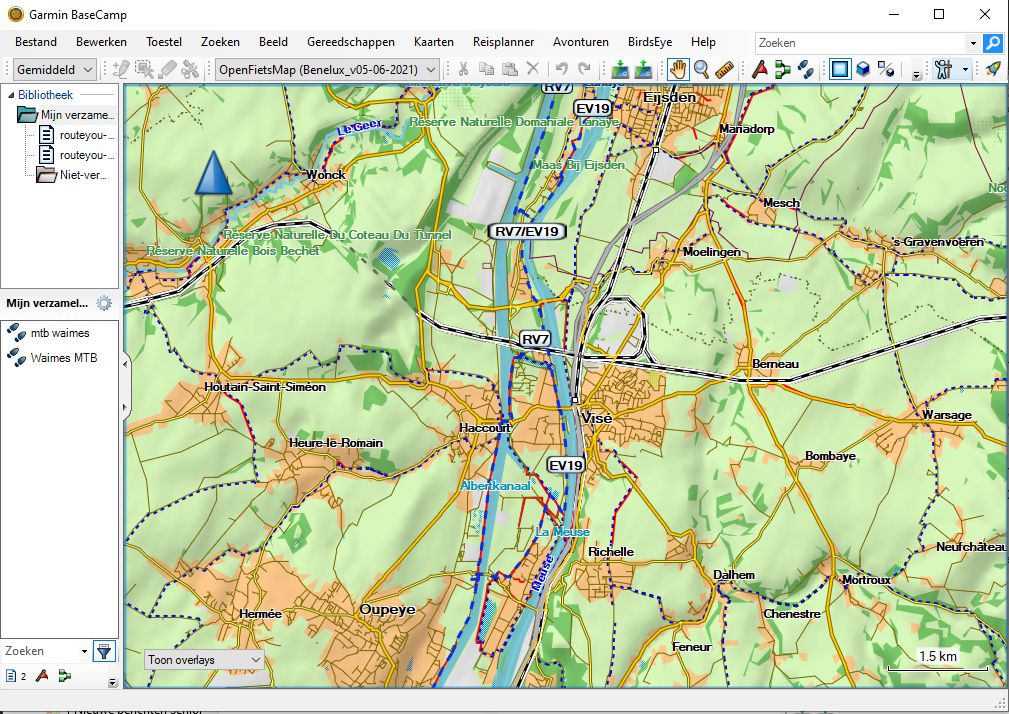The image size is (1009, 714).
Task: Toggle the 3D map view button
Action: pyautogui.click(x=862, y=69)
